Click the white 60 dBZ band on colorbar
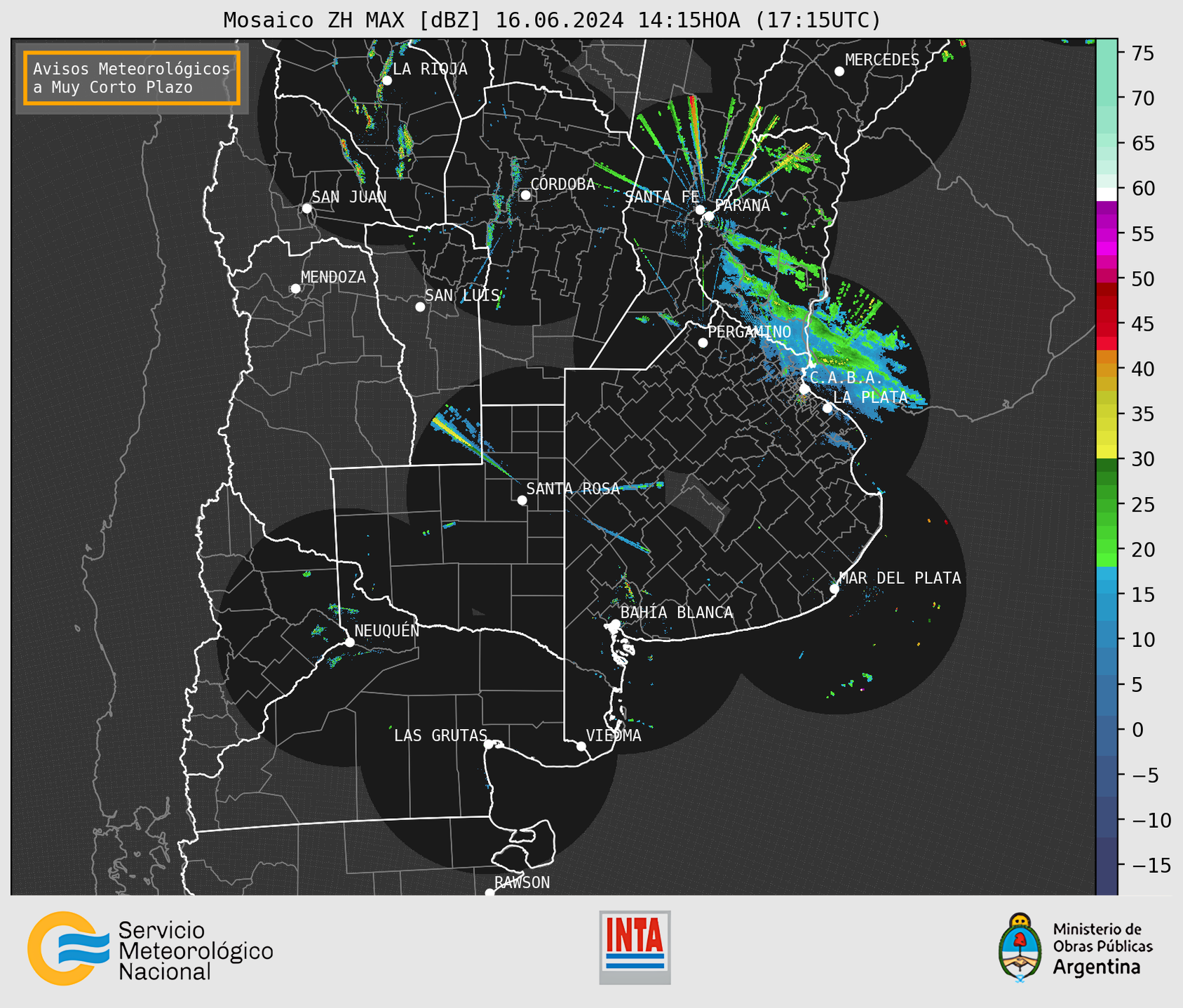 1107,194
